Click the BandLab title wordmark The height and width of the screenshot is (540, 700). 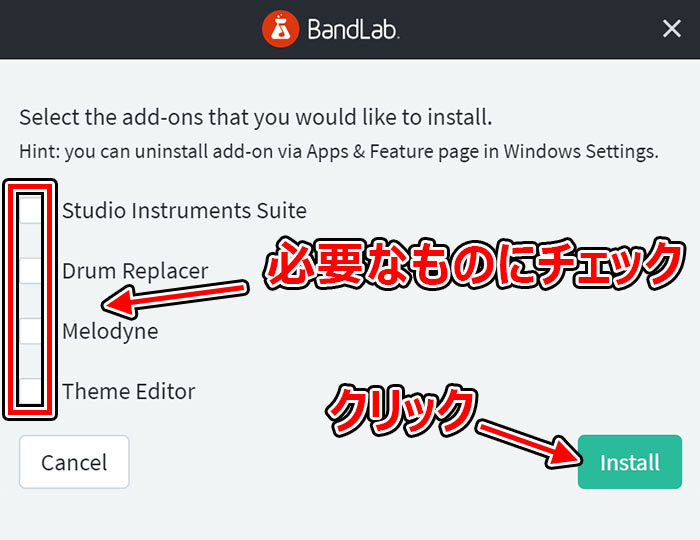pos(353,29)
